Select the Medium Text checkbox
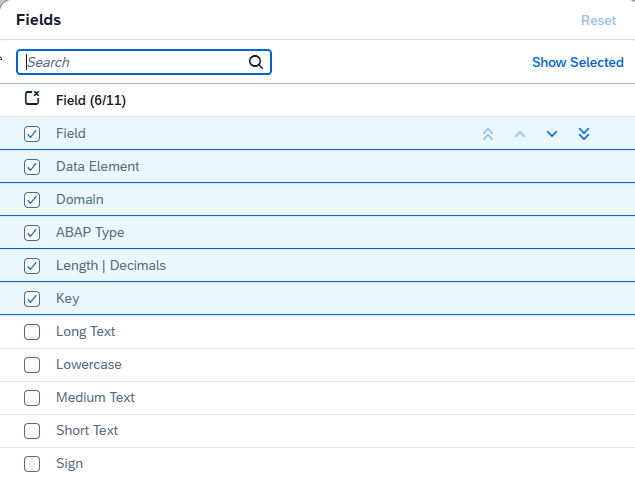This screenshot has width=635, height=478. [x=32, y=398]
